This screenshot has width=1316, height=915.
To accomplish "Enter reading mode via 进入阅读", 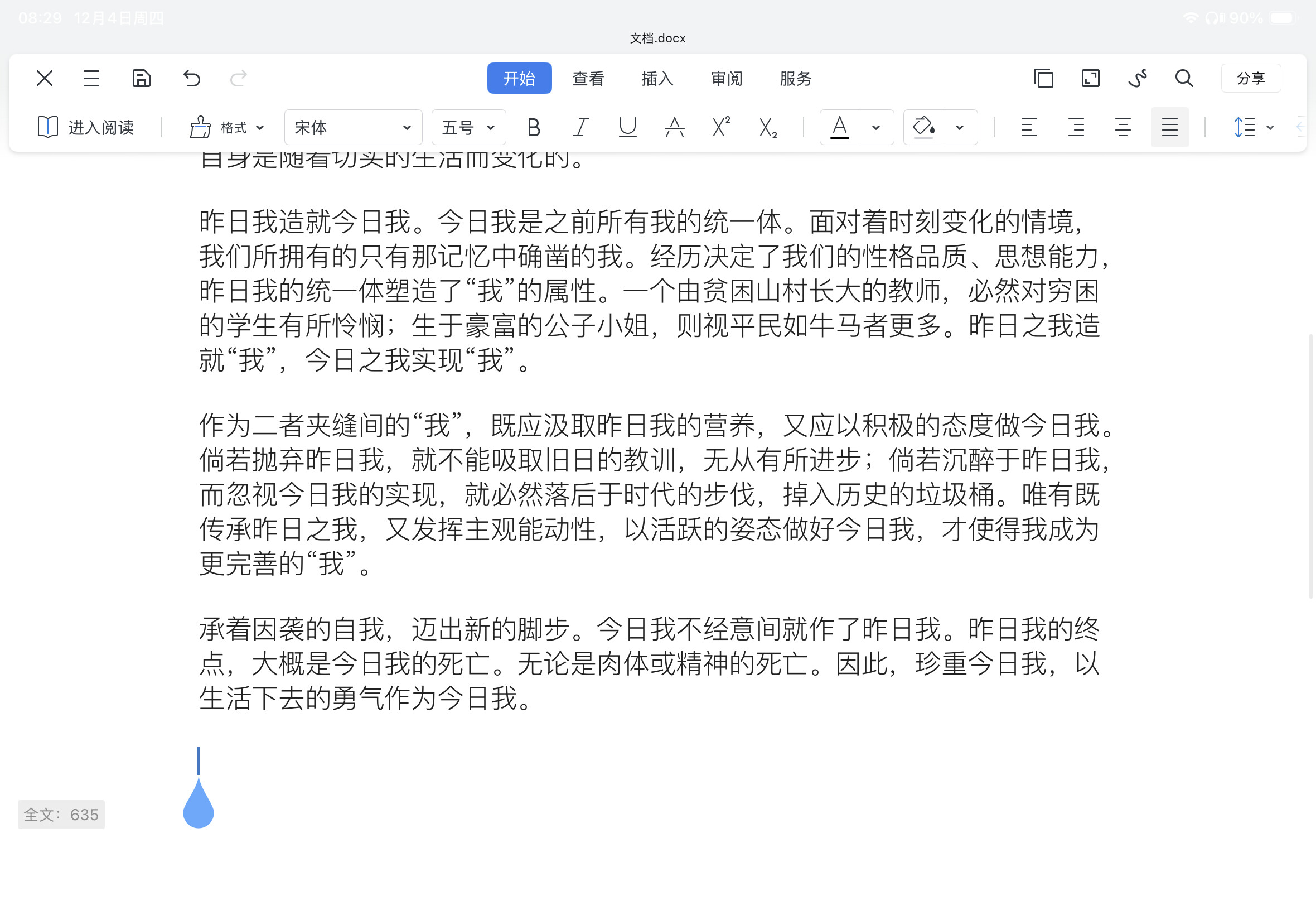I will pos(86,127).
